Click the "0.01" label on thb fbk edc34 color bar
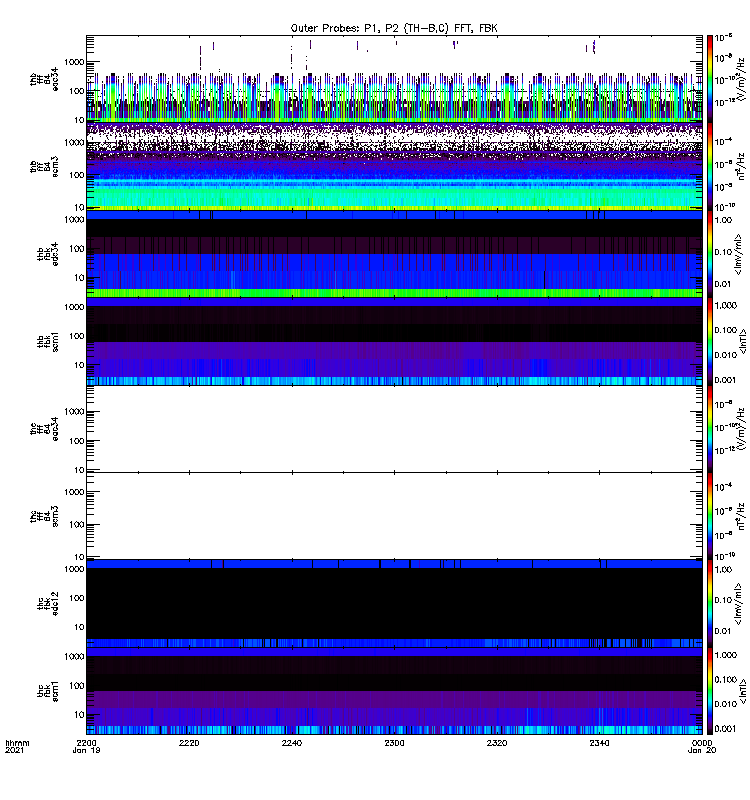Image resolution: width=750 pixels, height=800 pixels. [x=723, y=284]
